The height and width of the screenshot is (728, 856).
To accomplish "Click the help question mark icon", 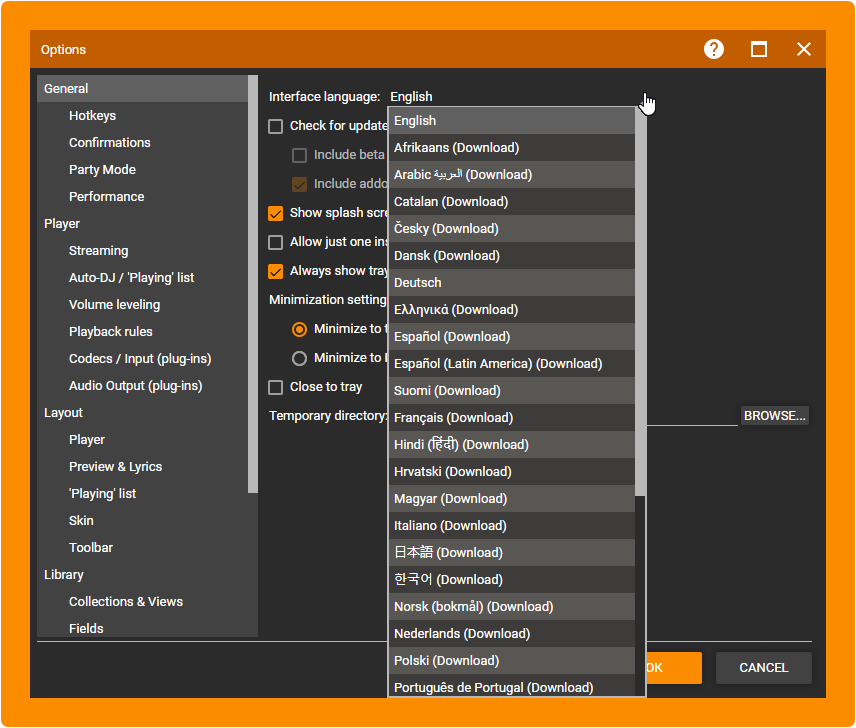I will [713, 49].
